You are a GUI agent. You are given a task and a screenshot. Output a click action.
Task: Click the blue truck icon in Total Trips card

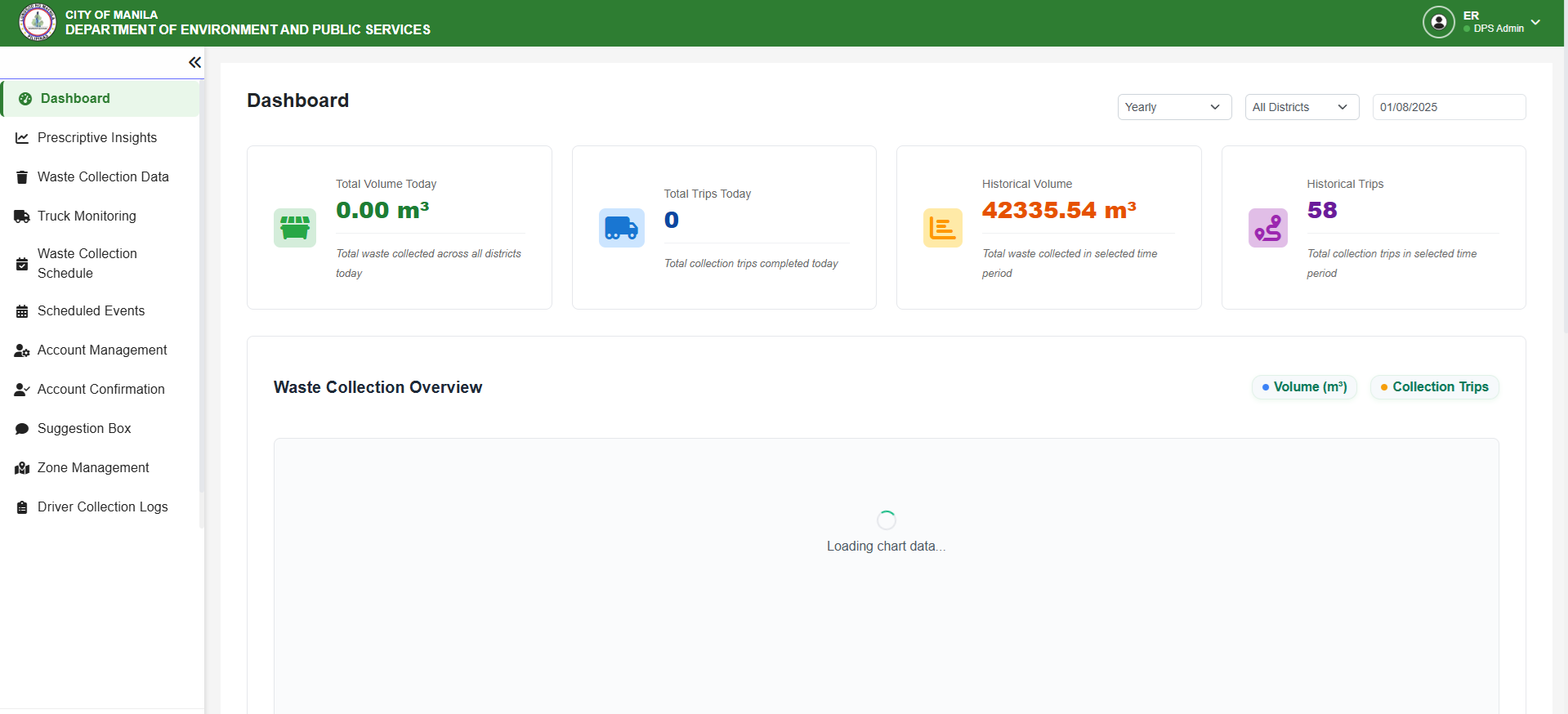pyautogui.click(x=622, y=228)
